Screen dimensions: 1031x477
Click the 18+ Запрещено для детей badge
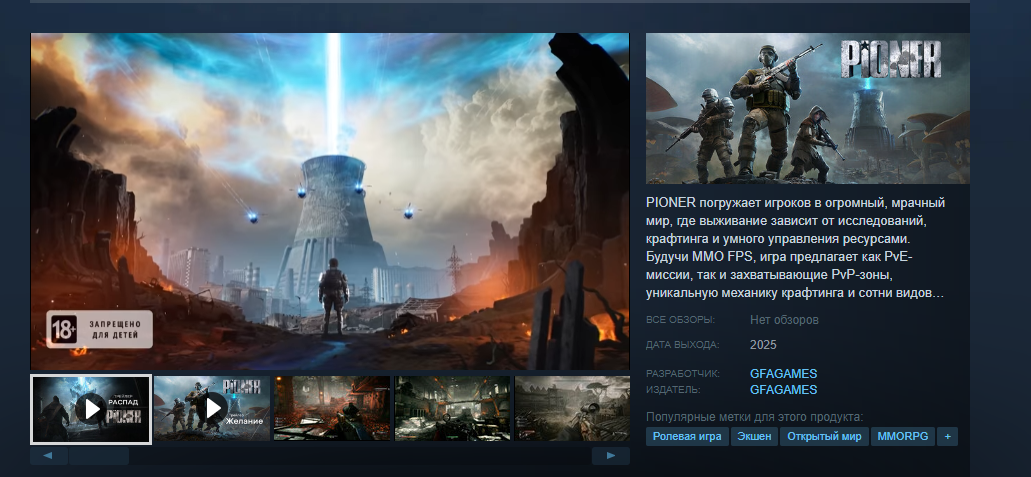tap(99, 330)
